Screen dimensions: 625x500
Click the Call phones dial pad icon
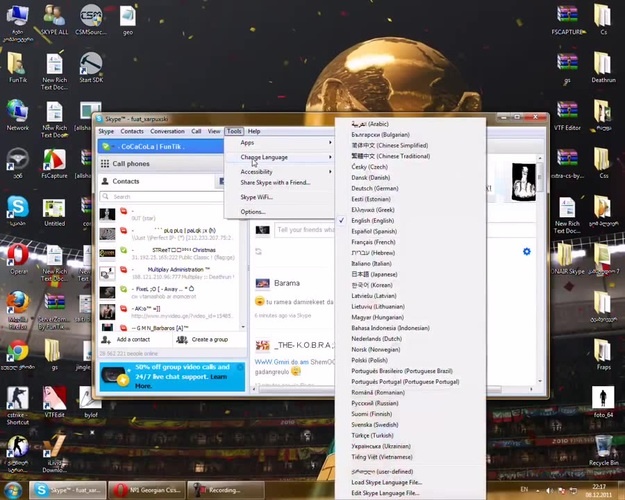pos(105,163)
